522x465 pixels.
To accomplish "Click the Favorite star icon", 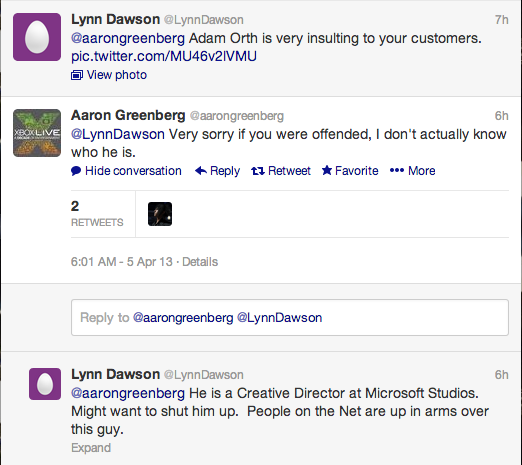I will (327, 170).
